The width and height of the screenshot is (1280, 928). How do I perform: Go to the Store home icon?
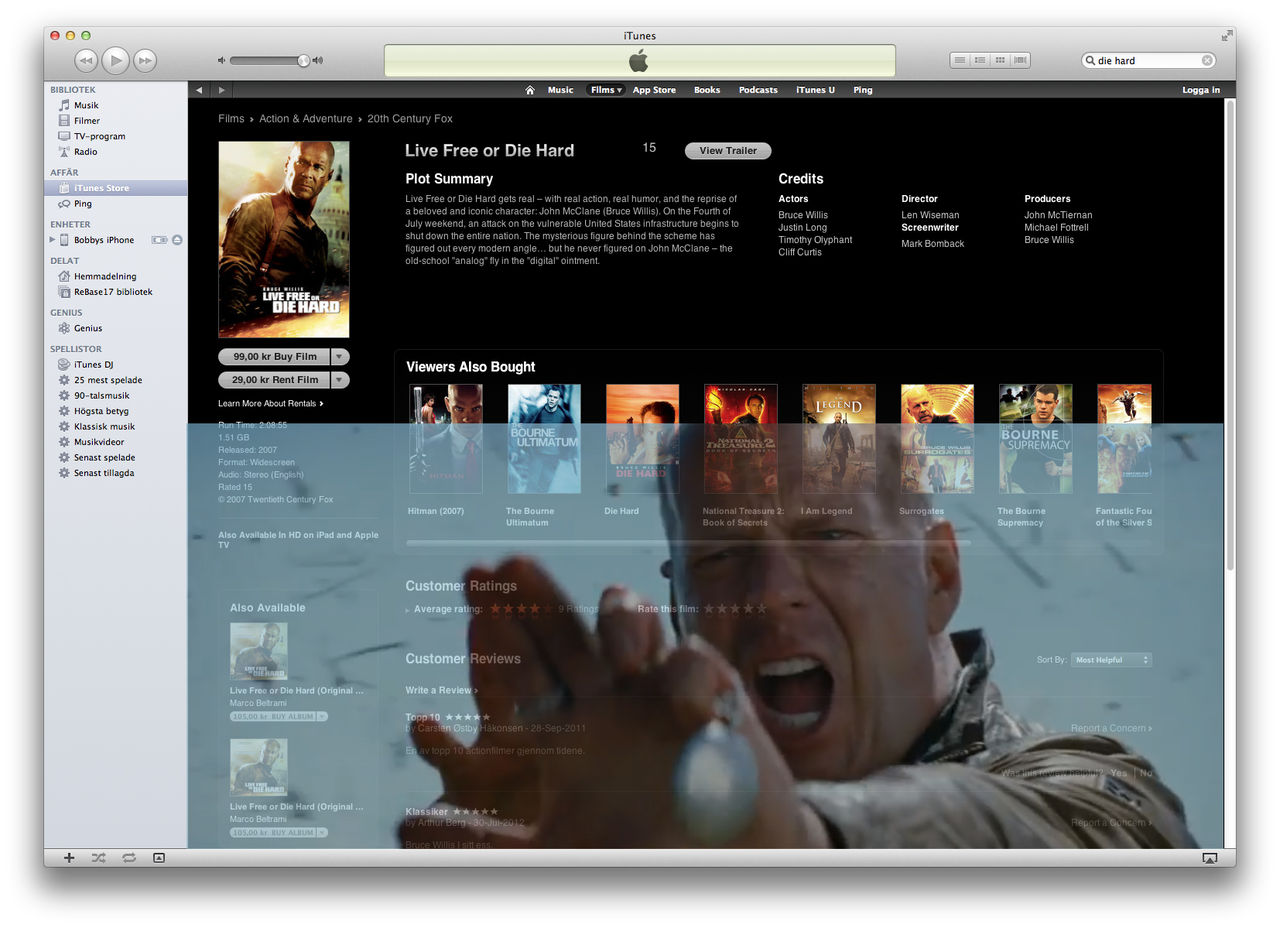click(529, 89)
